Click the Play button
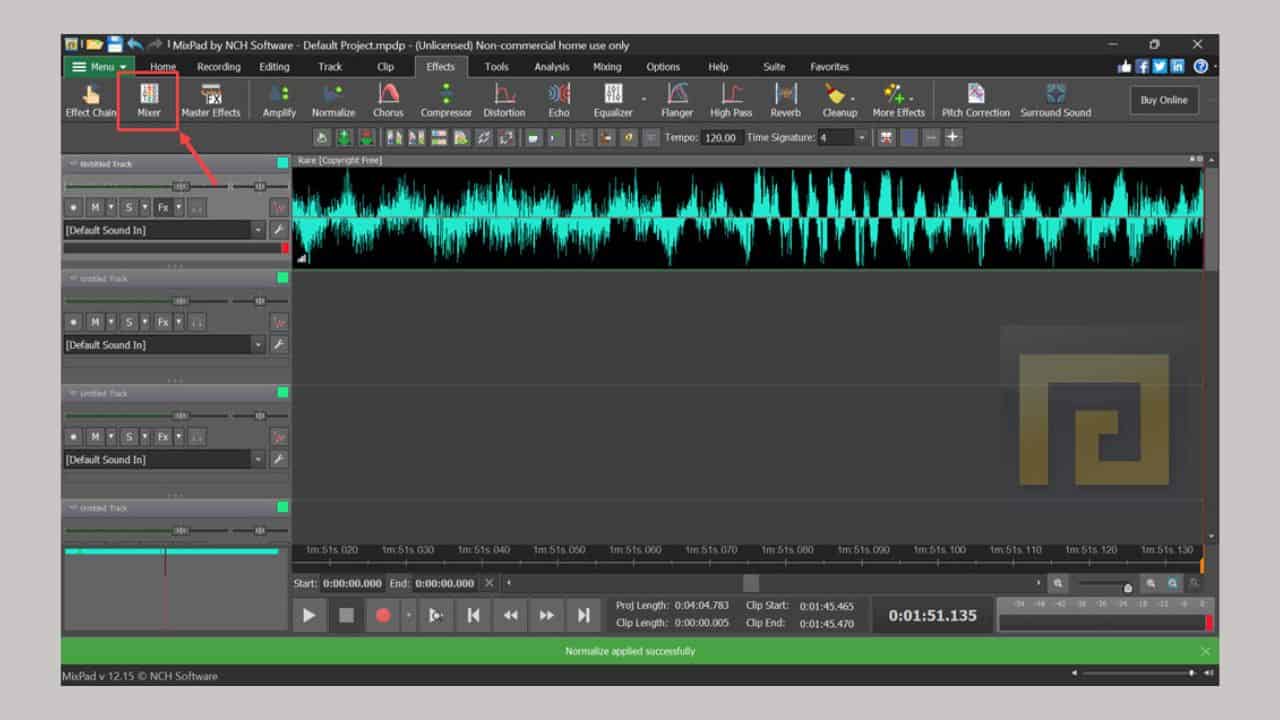 coord(309,615)
